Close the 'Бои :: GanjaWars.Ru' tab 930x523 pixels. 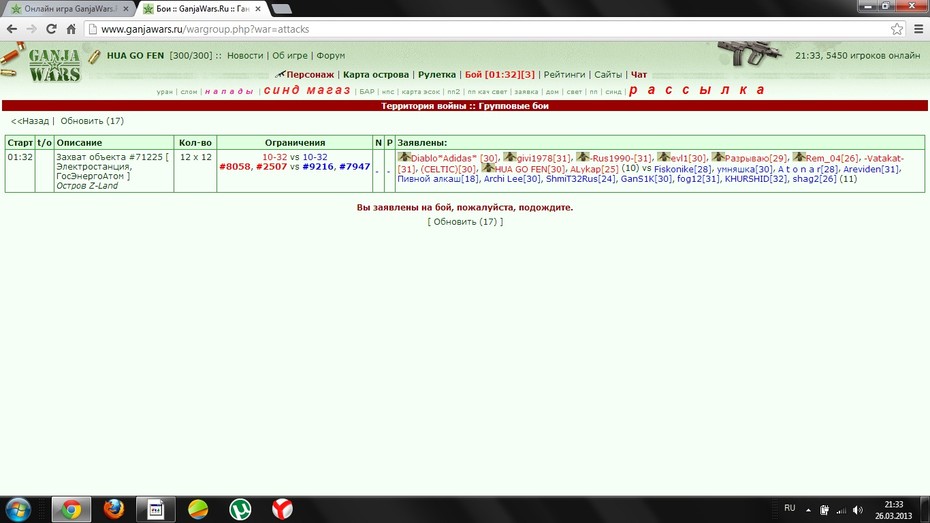258,9
